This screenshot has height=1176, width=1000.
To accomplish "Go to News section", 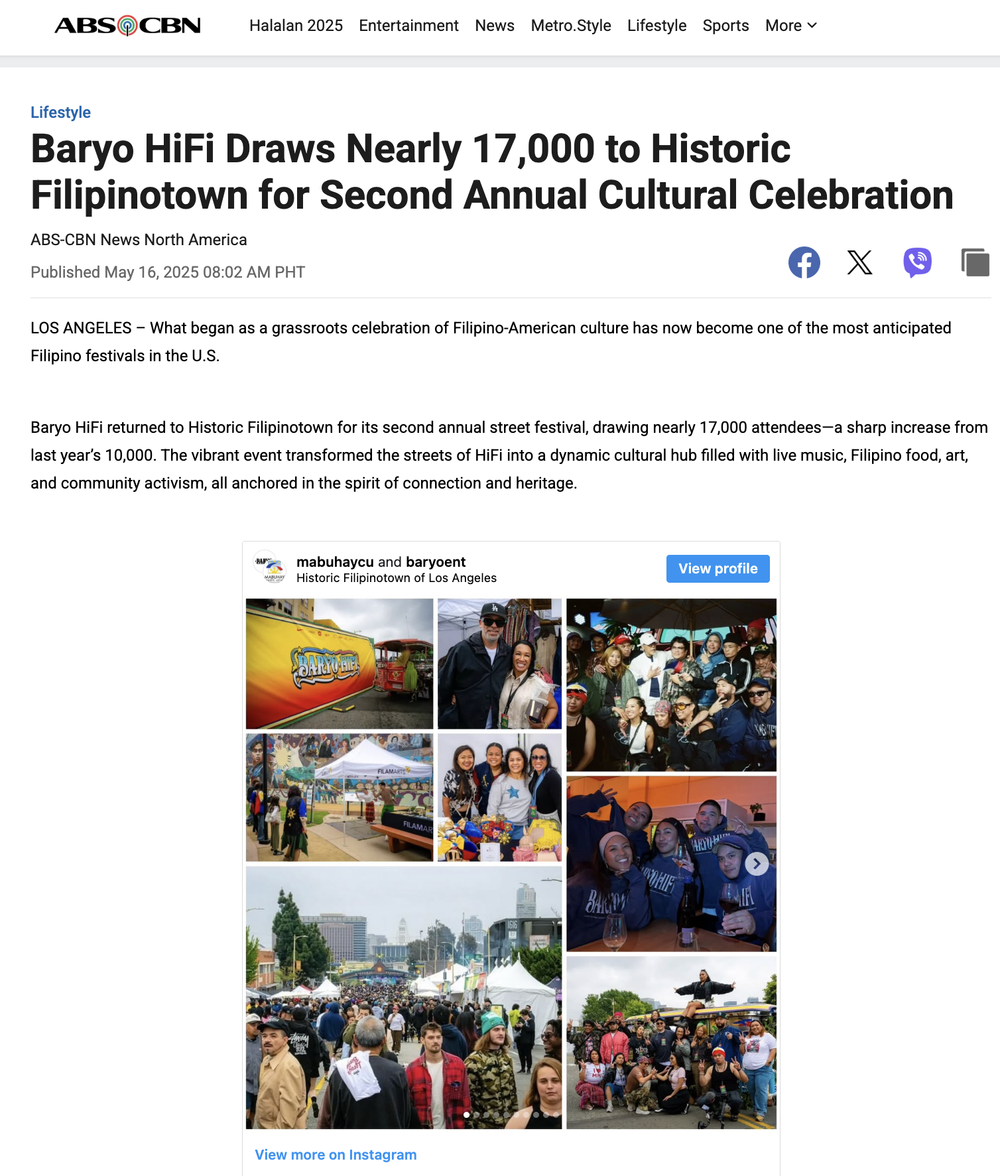I will (x=494, y=26).
